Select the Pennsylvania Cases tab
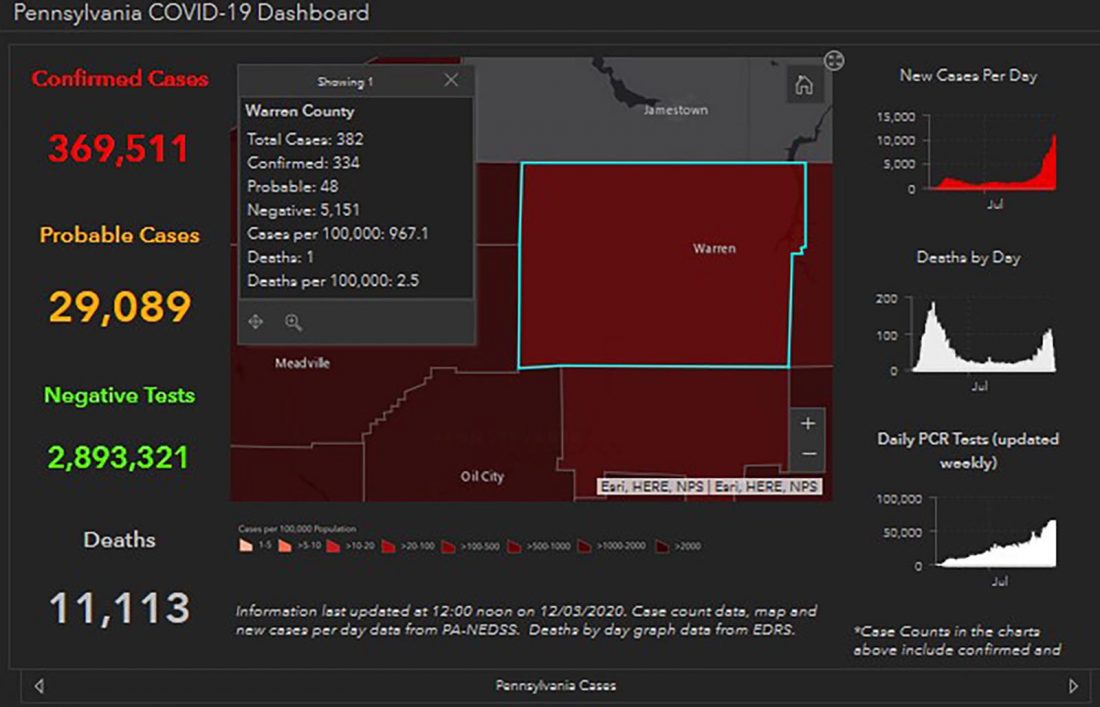 pos(555,686)
